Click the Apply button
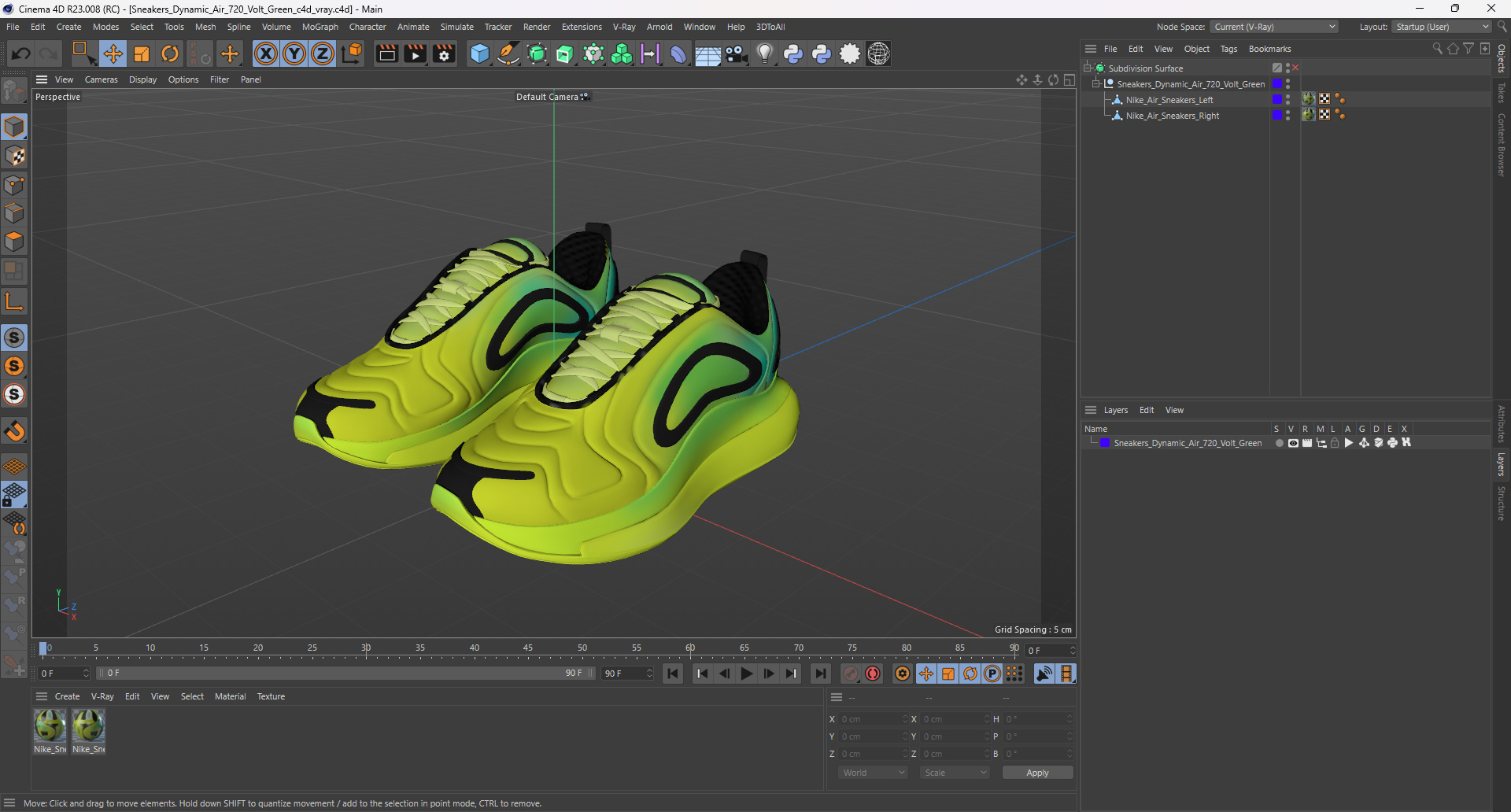 [x=1037, y=773]
